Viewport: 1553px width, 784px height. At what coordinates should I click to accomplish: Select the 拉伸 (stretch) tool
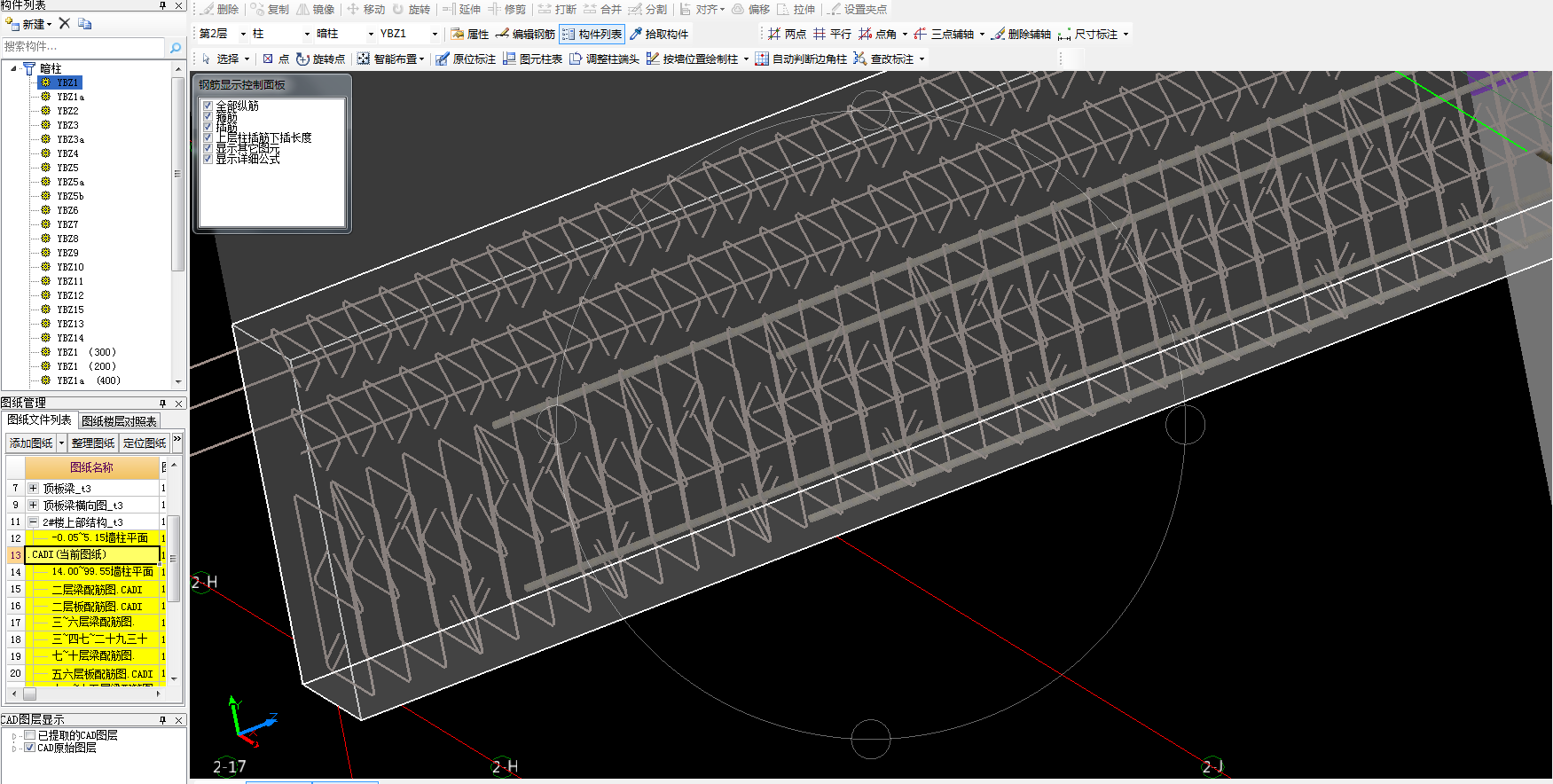pyautogui.click(x=796, y=9)
